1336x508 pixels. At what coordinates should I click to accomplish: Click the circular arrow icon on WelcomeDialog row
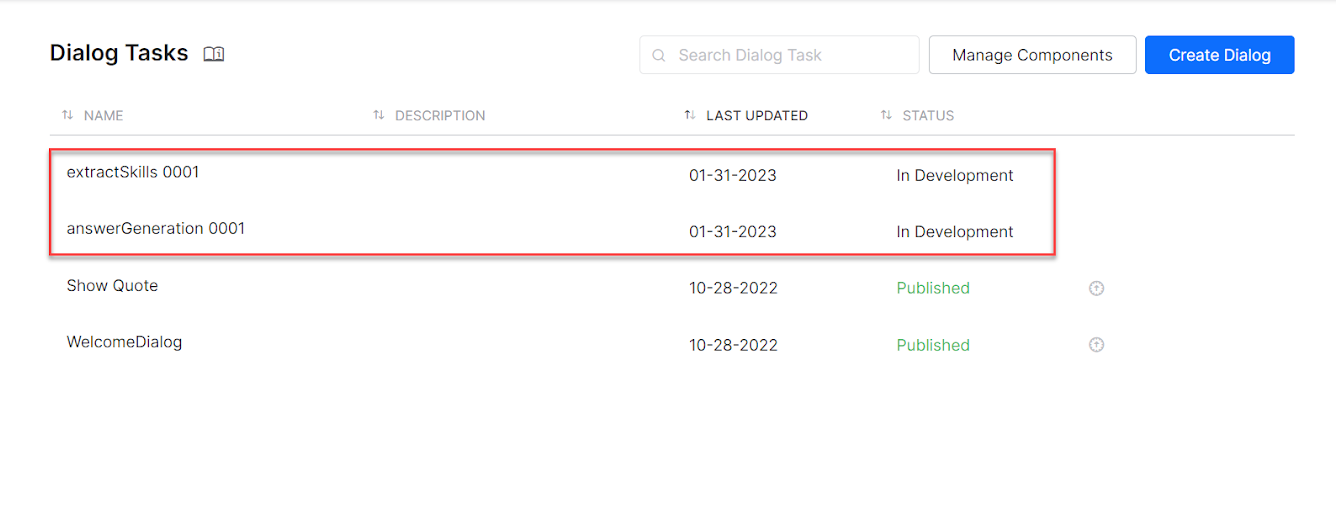1096,345
